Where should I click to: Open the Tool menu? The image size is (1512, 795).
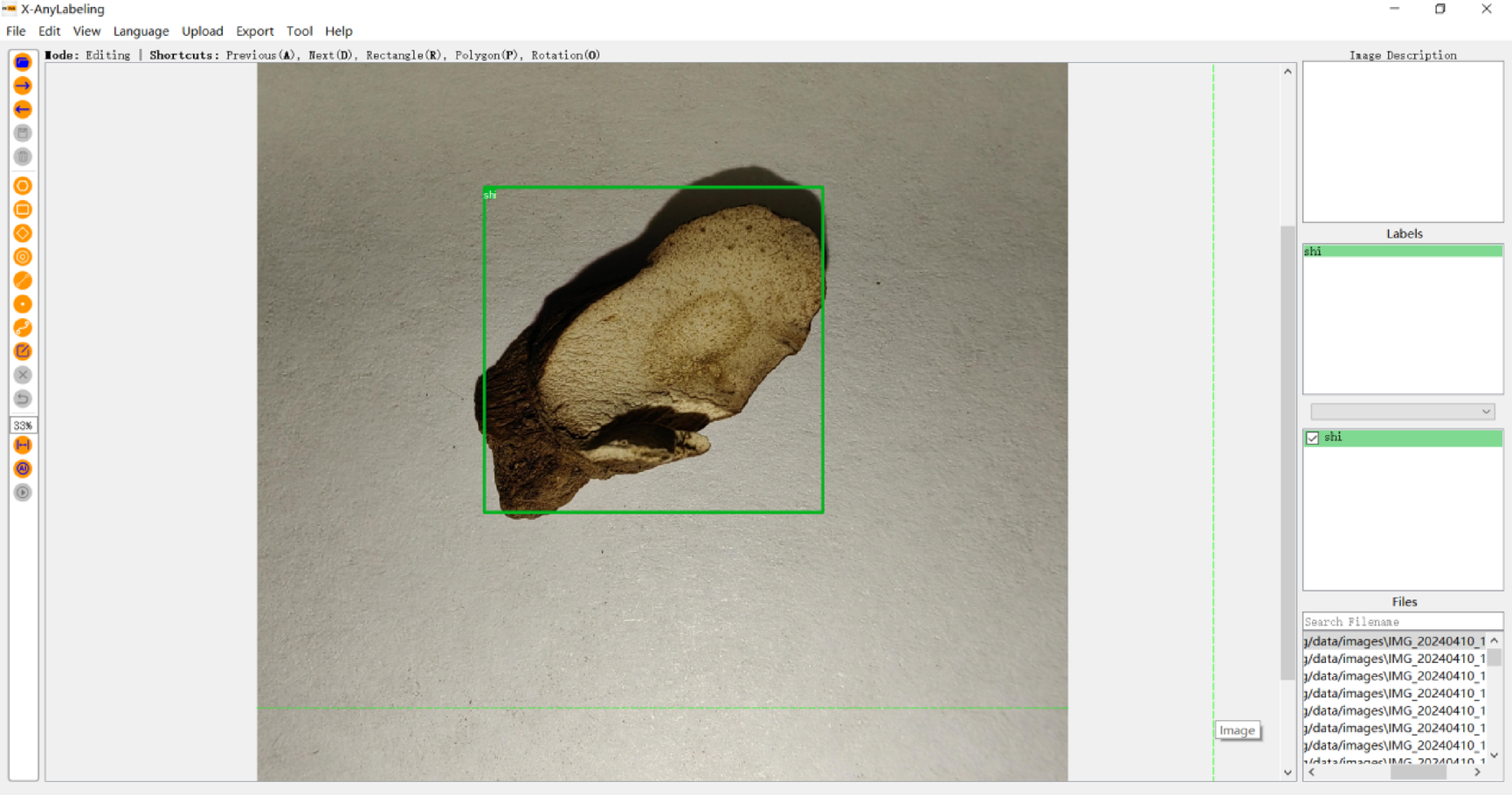pos(300,31)
